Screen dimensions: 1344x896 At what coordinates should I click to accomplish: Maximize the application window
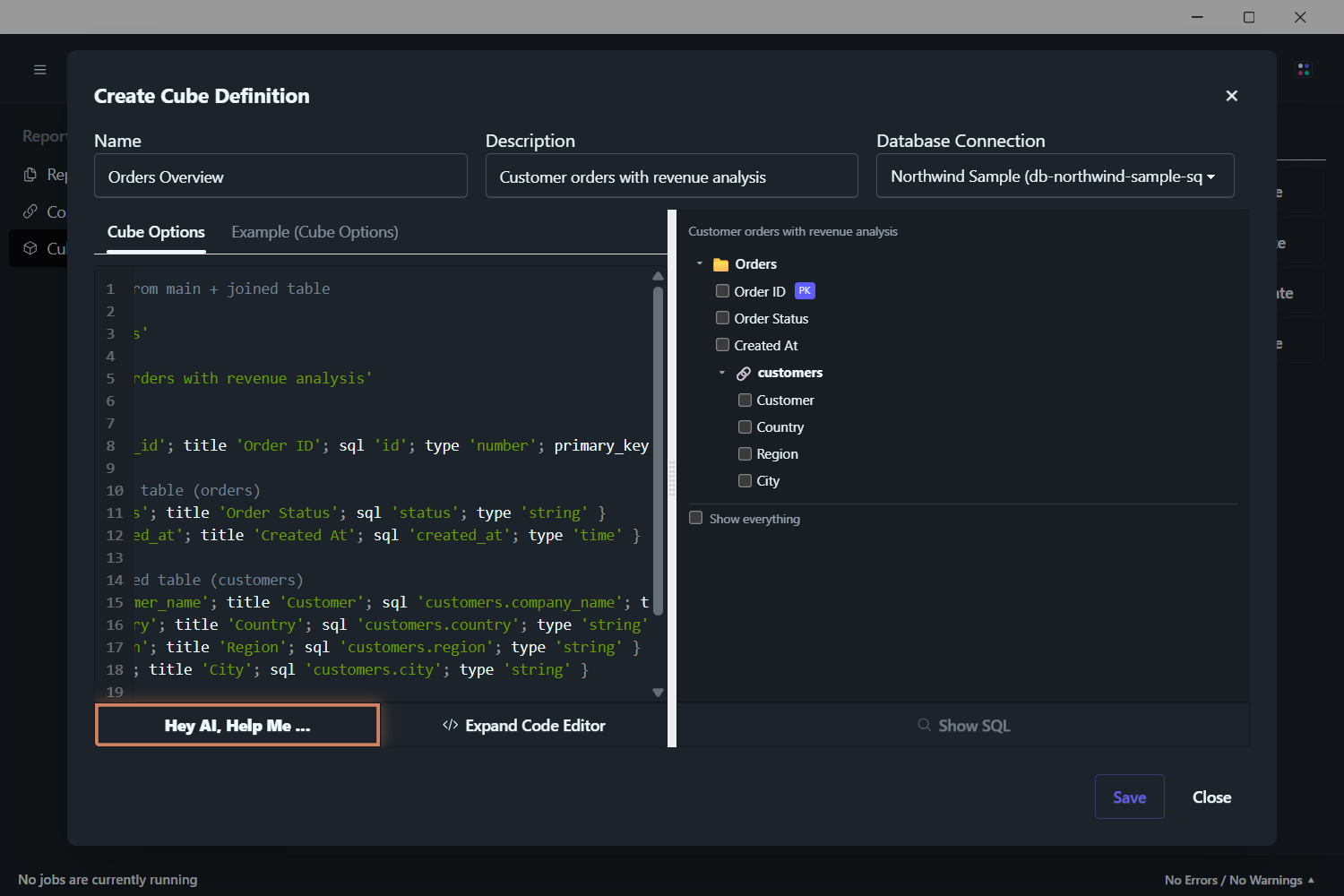(x=1249, y=17)
